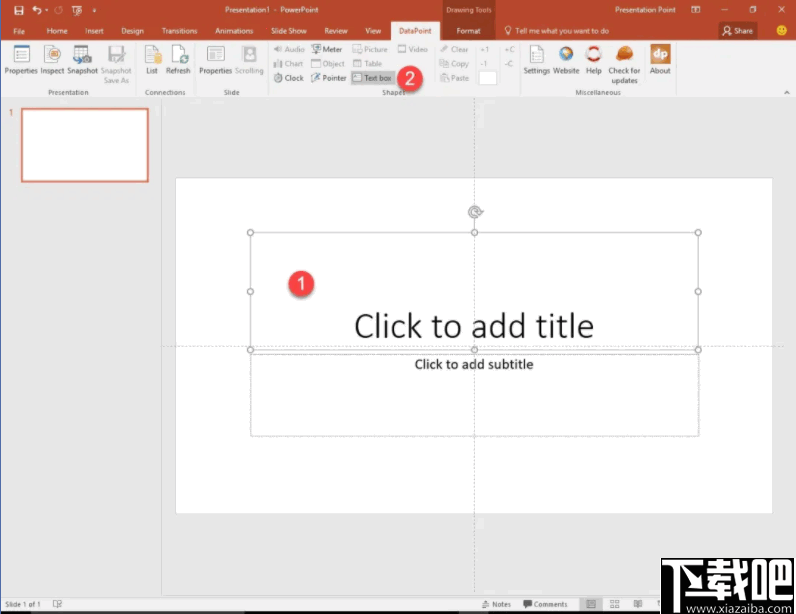Switch to the Review tab
Viewport: 796px width, 614px height.
(336, 31)
